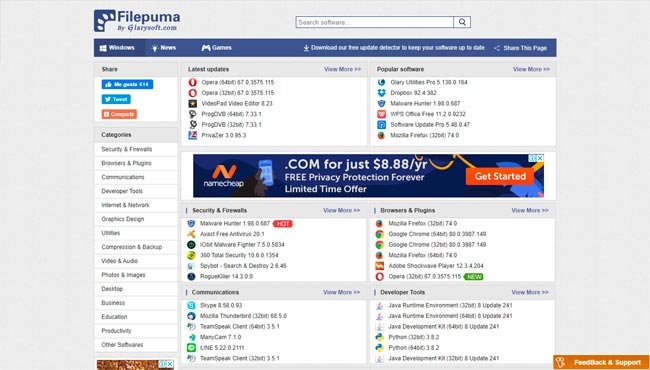Click Dropbox icon
650x370 pixels.
point(381,93)
